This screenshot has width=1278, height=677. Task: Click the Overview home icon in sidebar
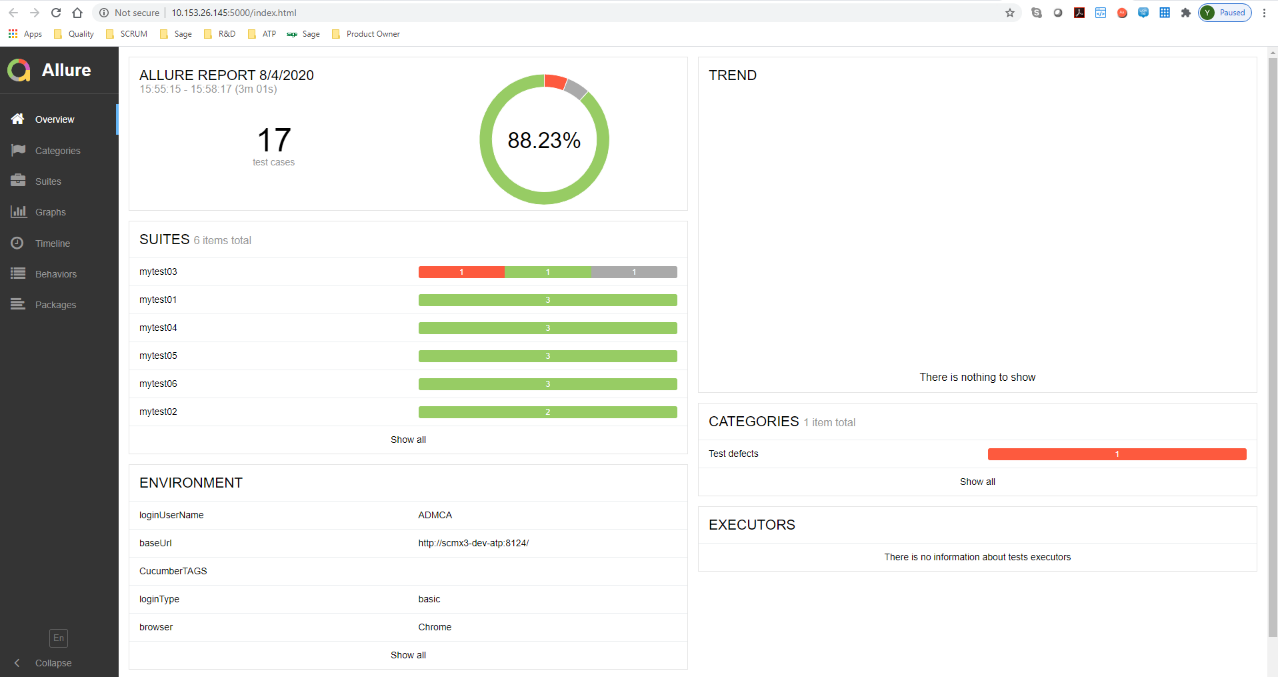click(x=17, y=119)
